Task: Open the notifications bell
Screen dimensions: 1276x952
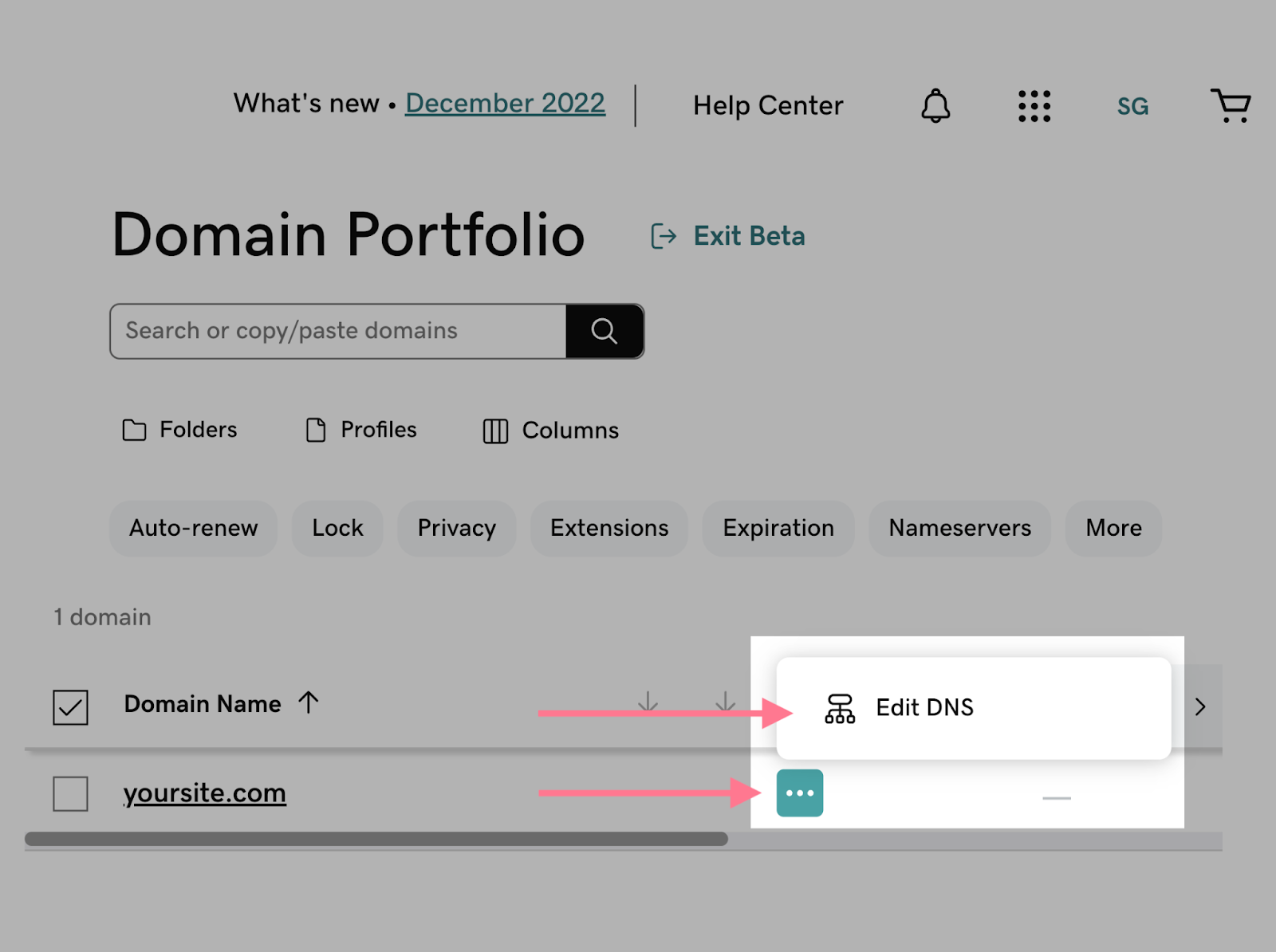Action: coord(935,106)
